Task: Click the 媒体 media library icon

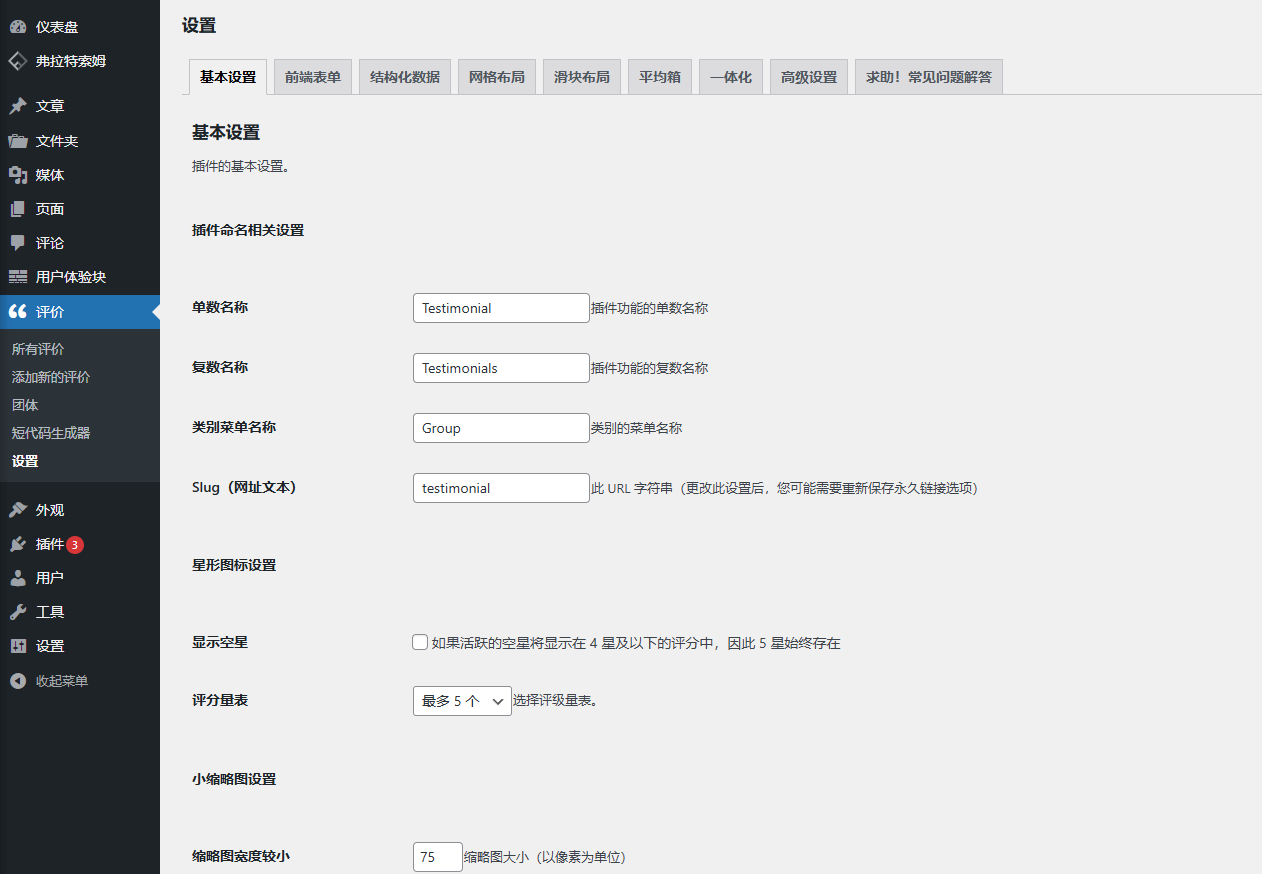Action: pos(18,175)
